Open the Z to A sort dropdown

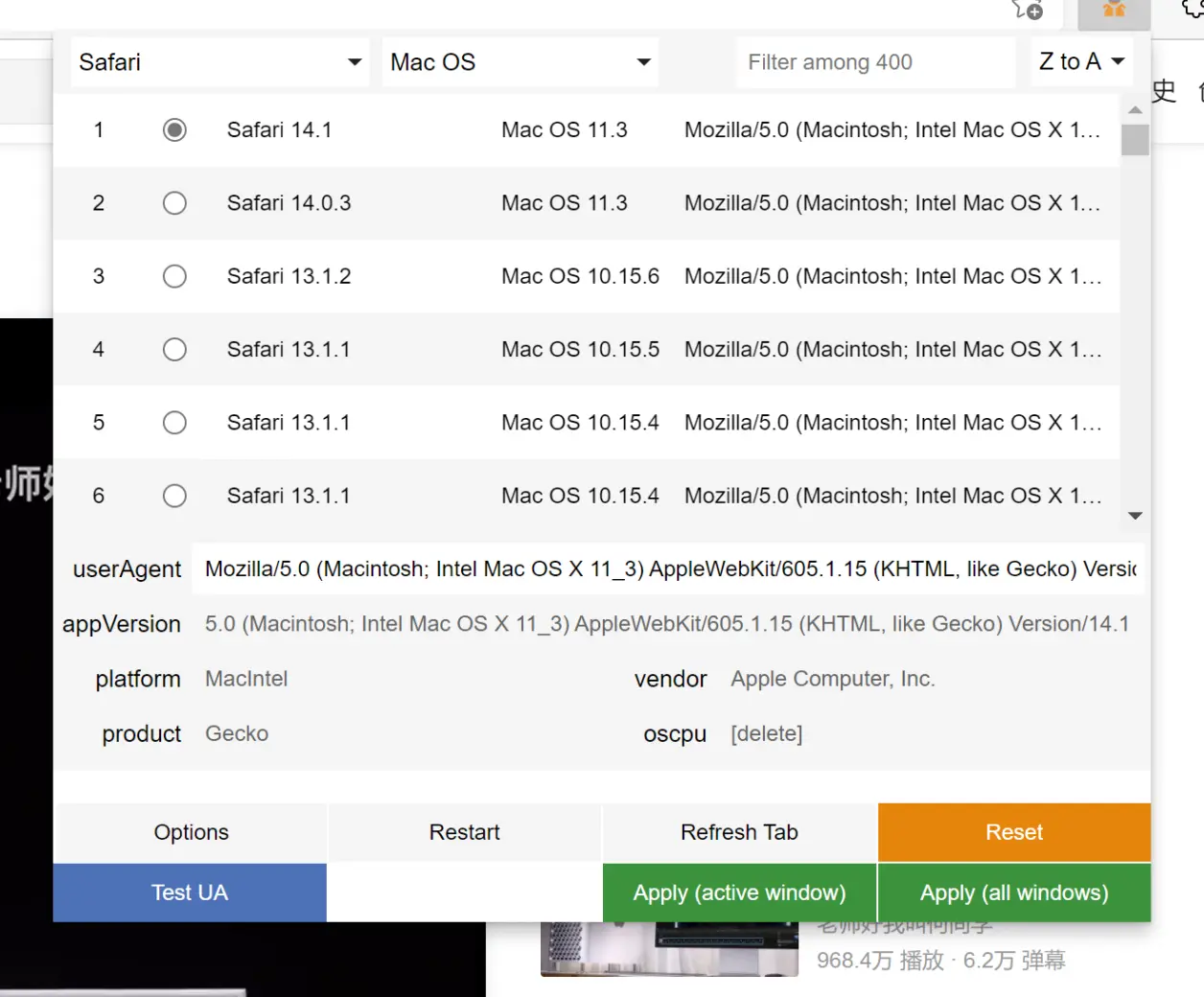pos(1081,61)
